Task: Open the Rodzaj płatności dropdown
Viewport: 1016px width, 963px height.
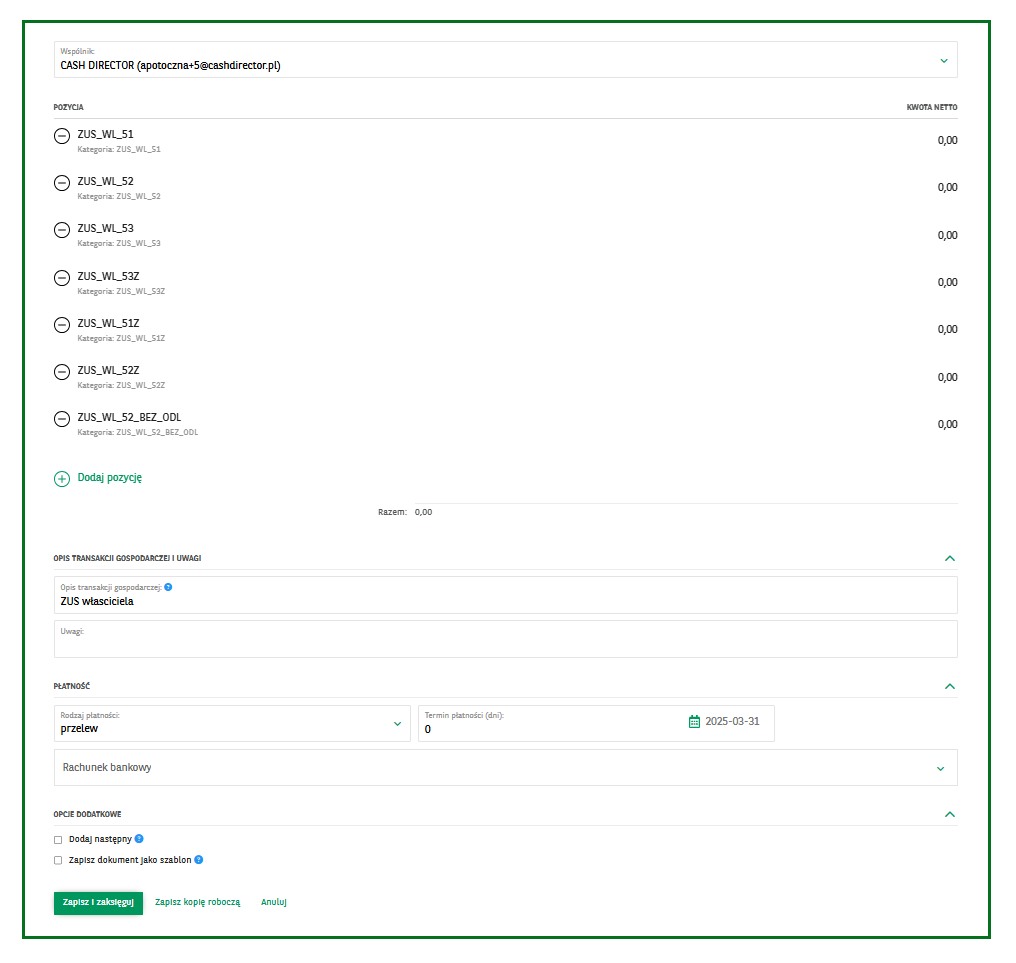Action: coord(232,723)
